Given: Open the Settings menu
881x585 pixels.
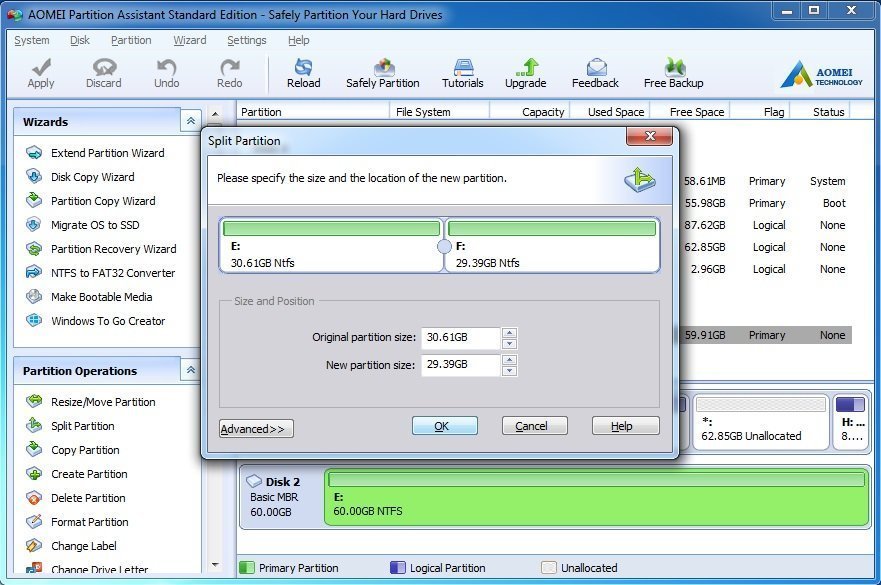Looking at the screenshot, I should (x=247, y=40).
